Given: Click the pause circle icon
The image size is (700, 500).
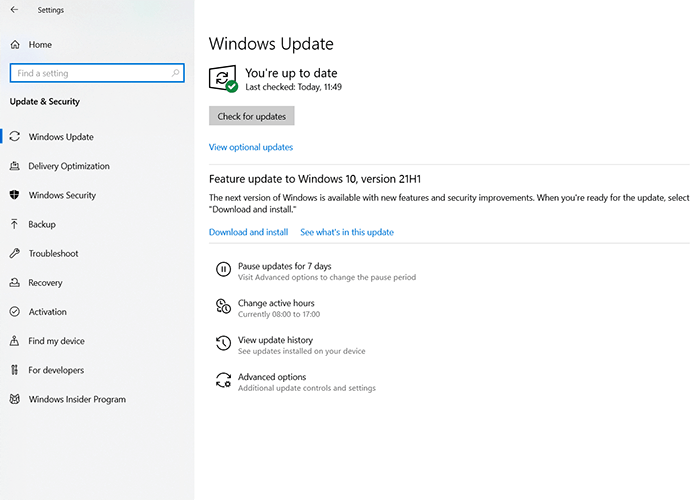Looking at the screenshot, I should coord(223,269).
